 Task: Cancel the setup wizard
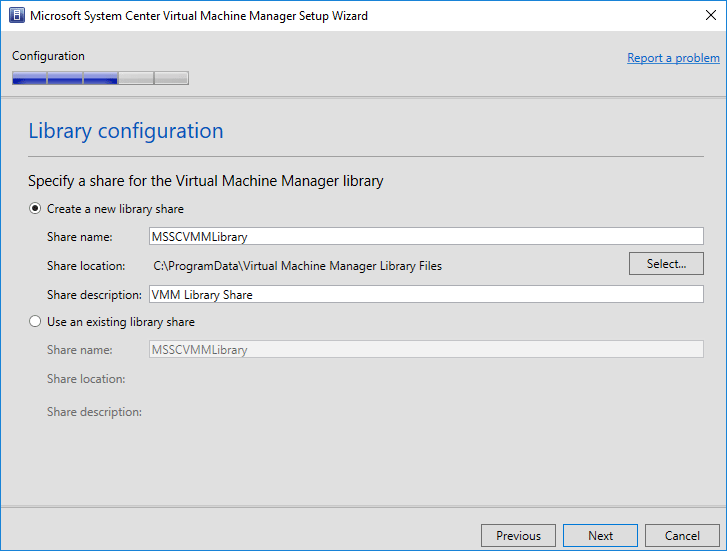coord(682,535)
